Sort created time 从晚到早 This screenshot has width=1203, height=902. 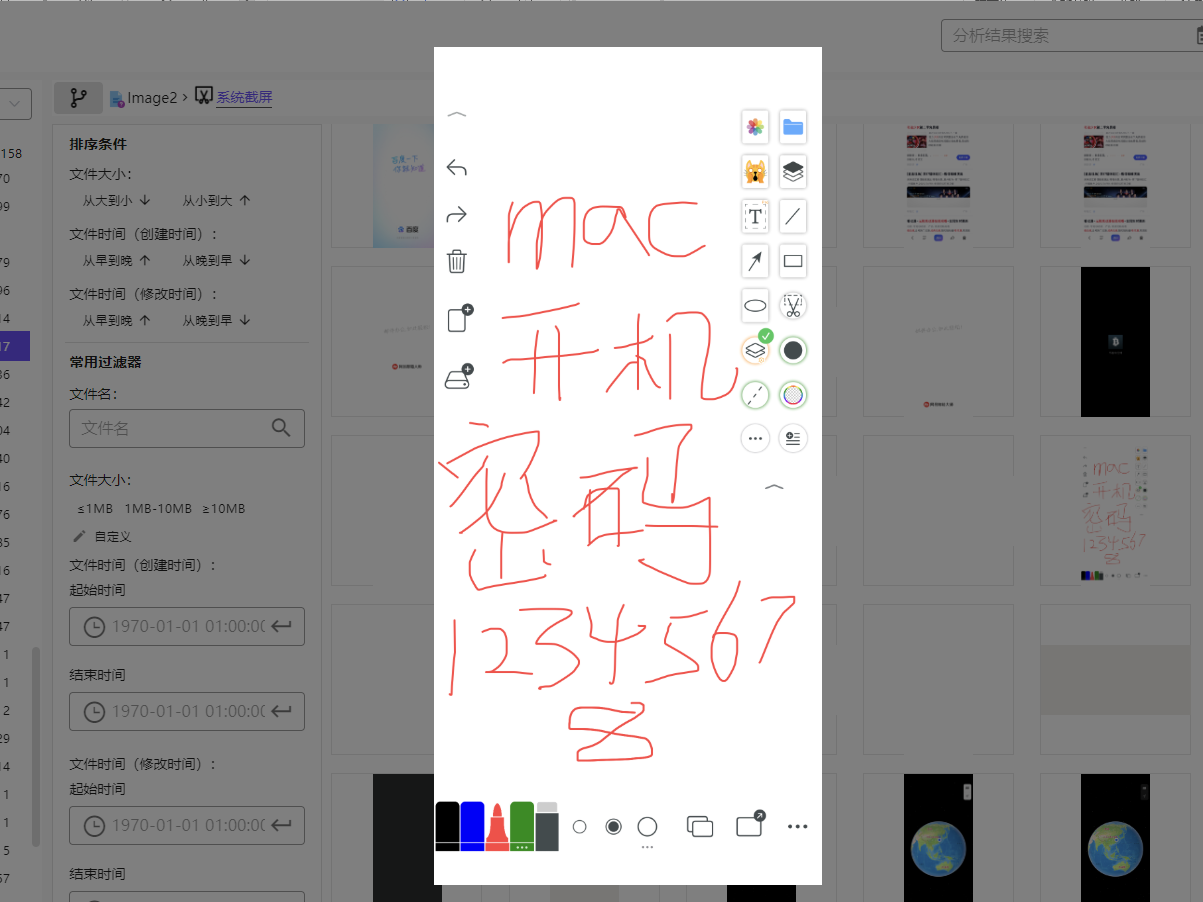[216, 260]
